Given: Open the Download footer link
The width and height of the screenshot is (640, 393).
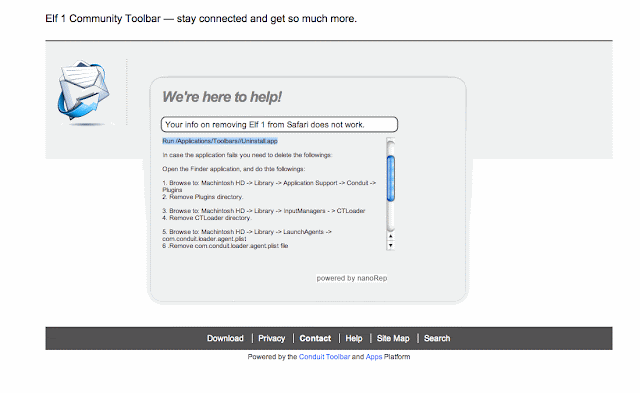Looking at the screenshot, I should [225, 338].
